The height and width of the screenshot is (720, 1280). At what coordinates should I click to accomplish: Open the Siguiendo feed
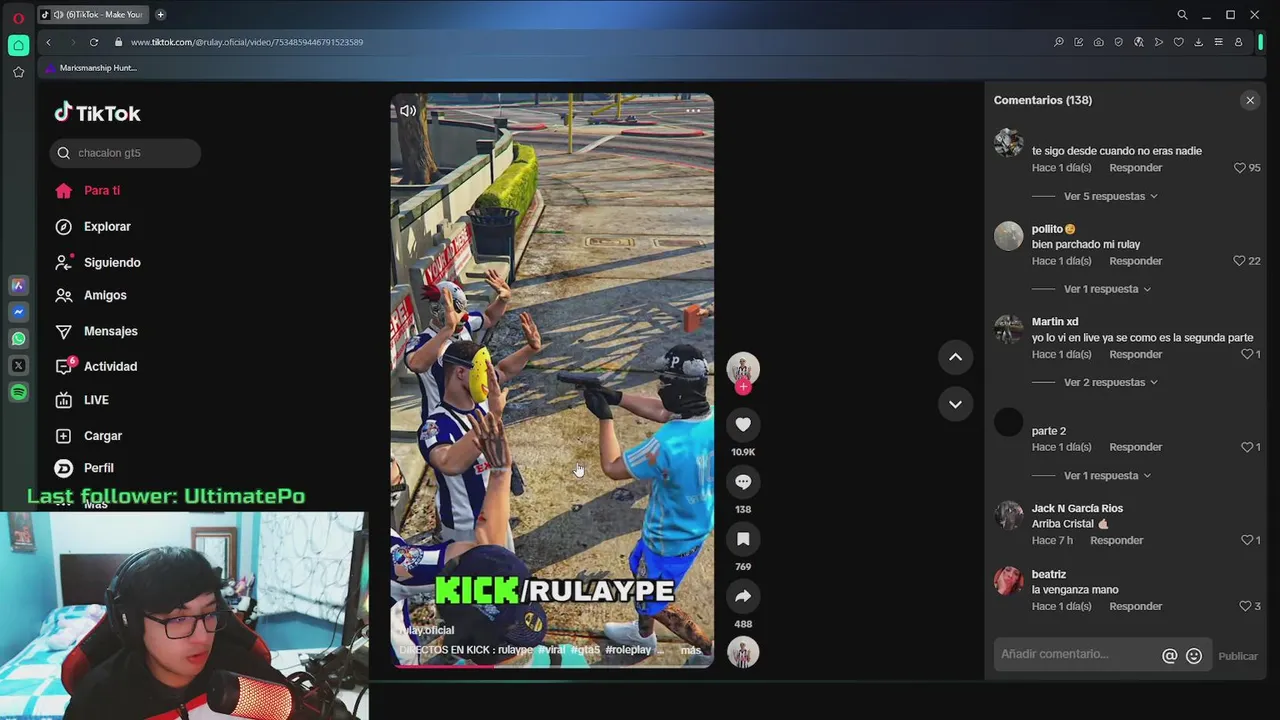[x=98, y=262]
